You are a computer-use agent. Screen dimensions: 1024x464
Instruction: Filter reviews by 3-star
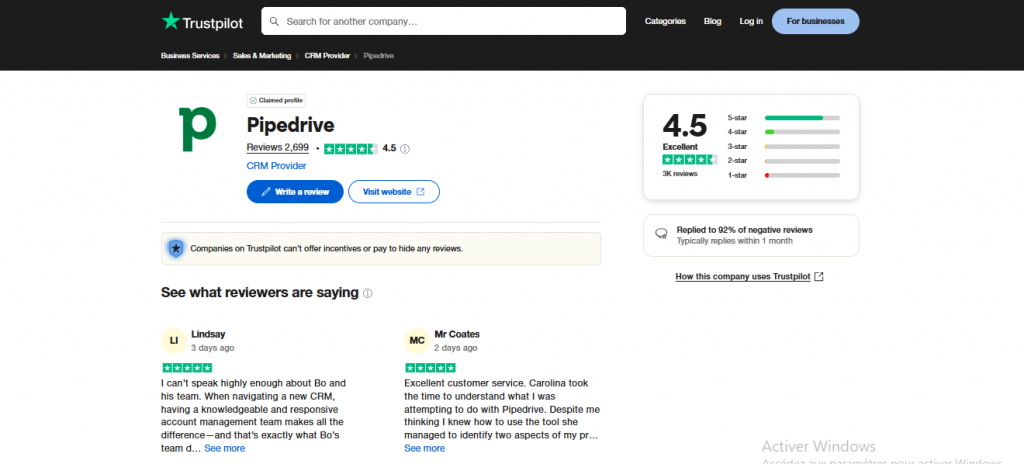coord(784,146)
